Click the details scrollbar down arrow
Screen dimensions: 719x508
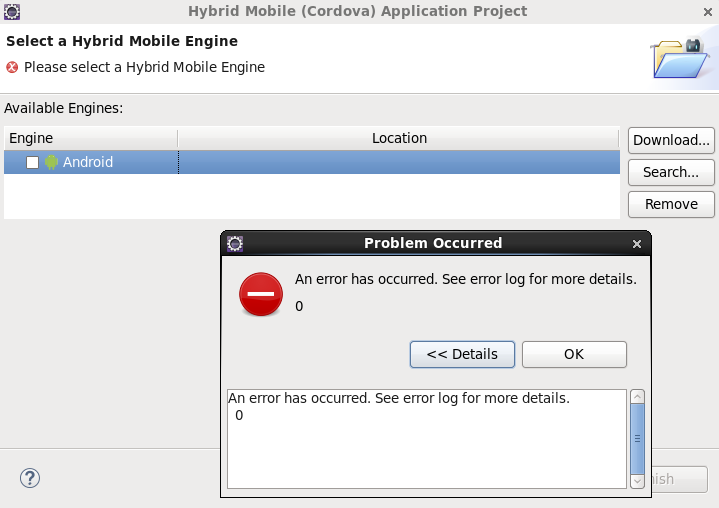(x=637, y=481)
